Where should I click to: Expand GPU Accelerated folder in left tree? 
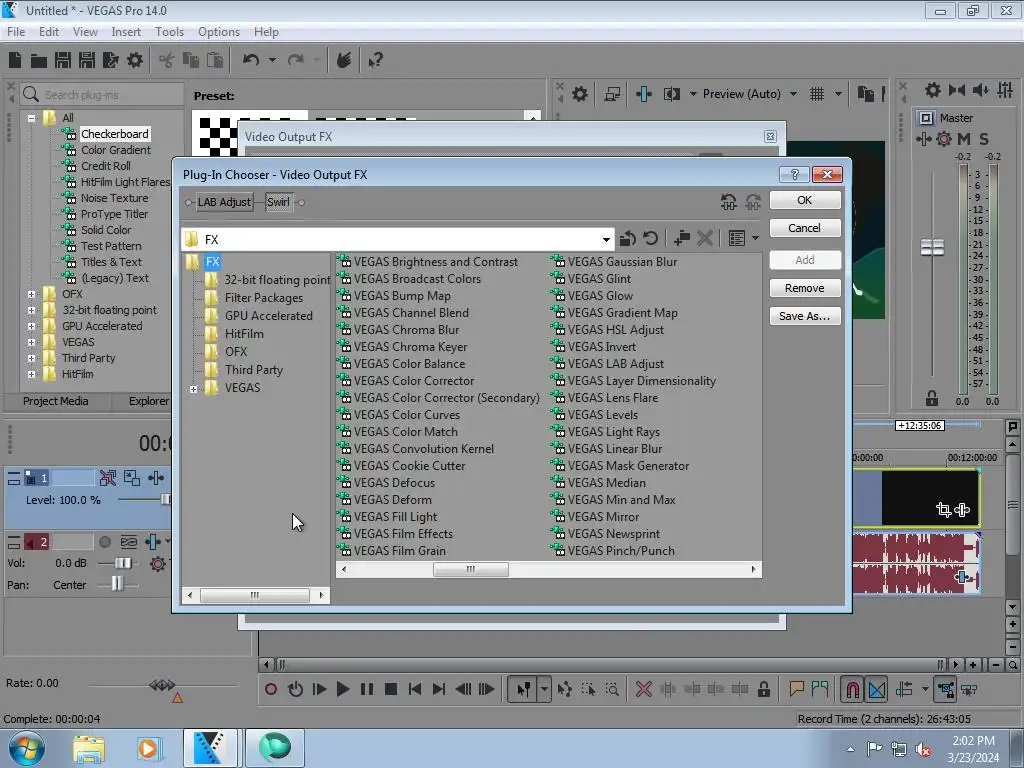[x=31, y=327]
